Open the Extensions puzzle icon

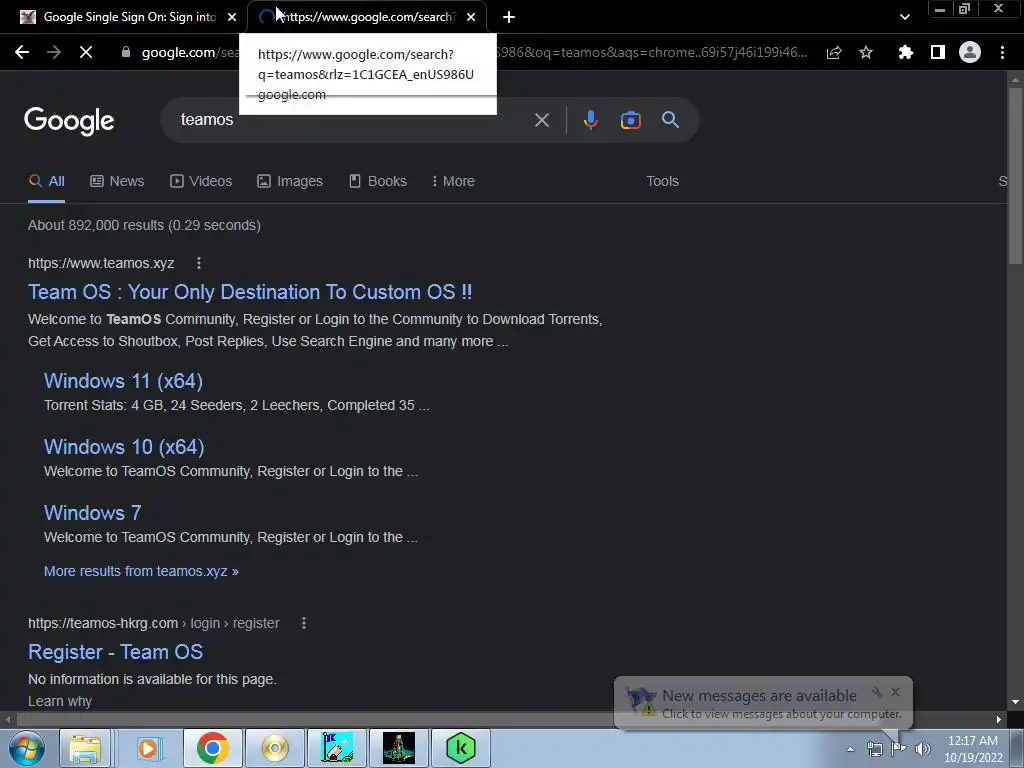pos(905,52)
